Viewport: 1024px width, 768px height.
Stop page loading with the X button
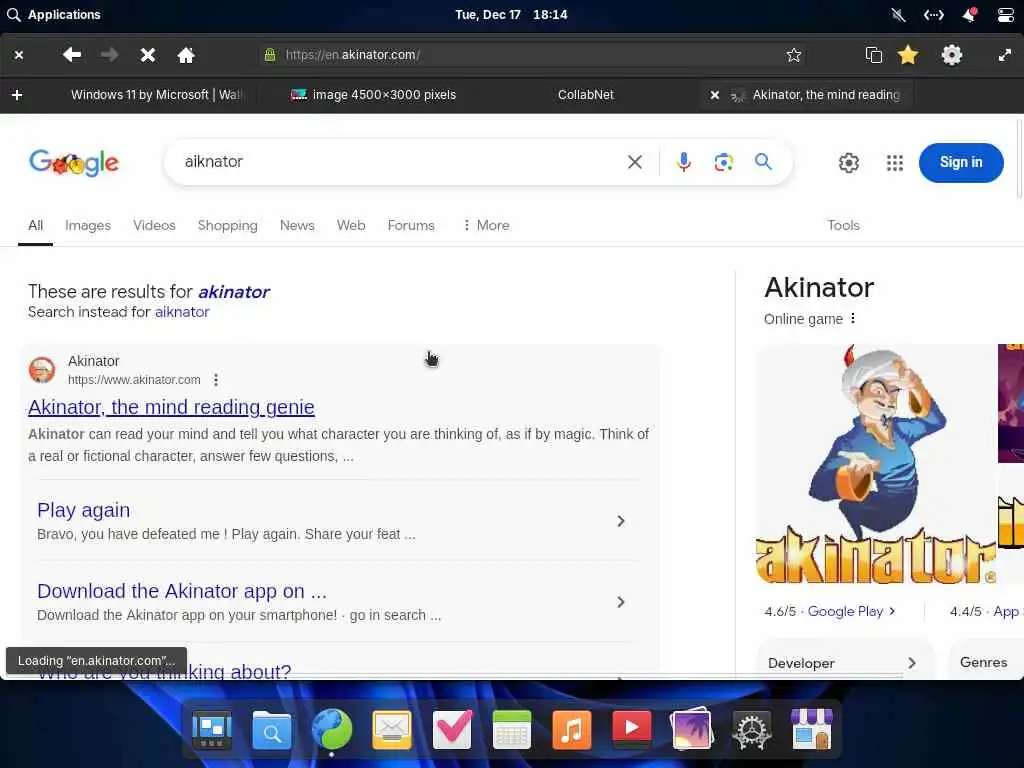tap(148, 55)
